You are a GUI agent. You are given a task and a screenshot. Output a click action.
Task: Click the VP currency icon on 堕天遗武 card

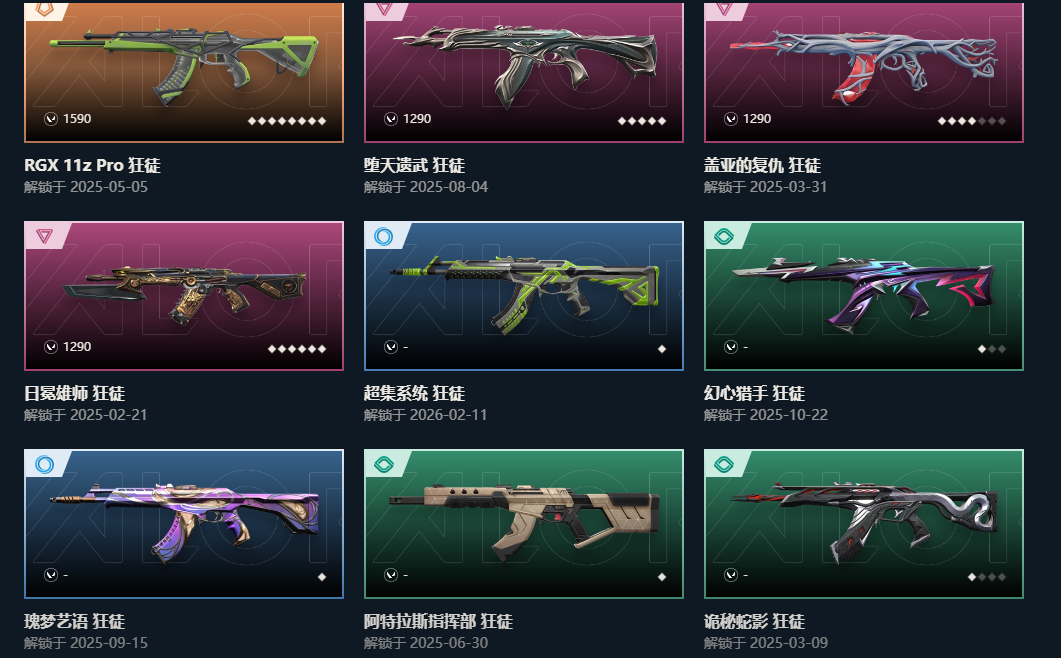click(x=390, y=118)
